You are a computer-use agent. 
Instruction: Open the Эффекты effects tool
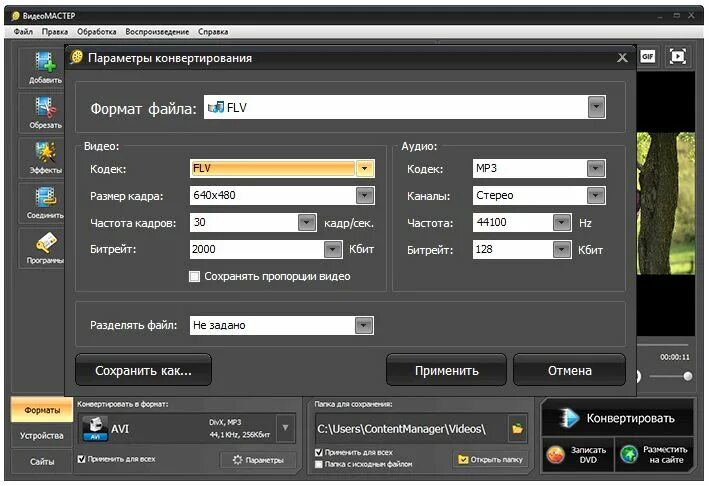pos(45,152)
